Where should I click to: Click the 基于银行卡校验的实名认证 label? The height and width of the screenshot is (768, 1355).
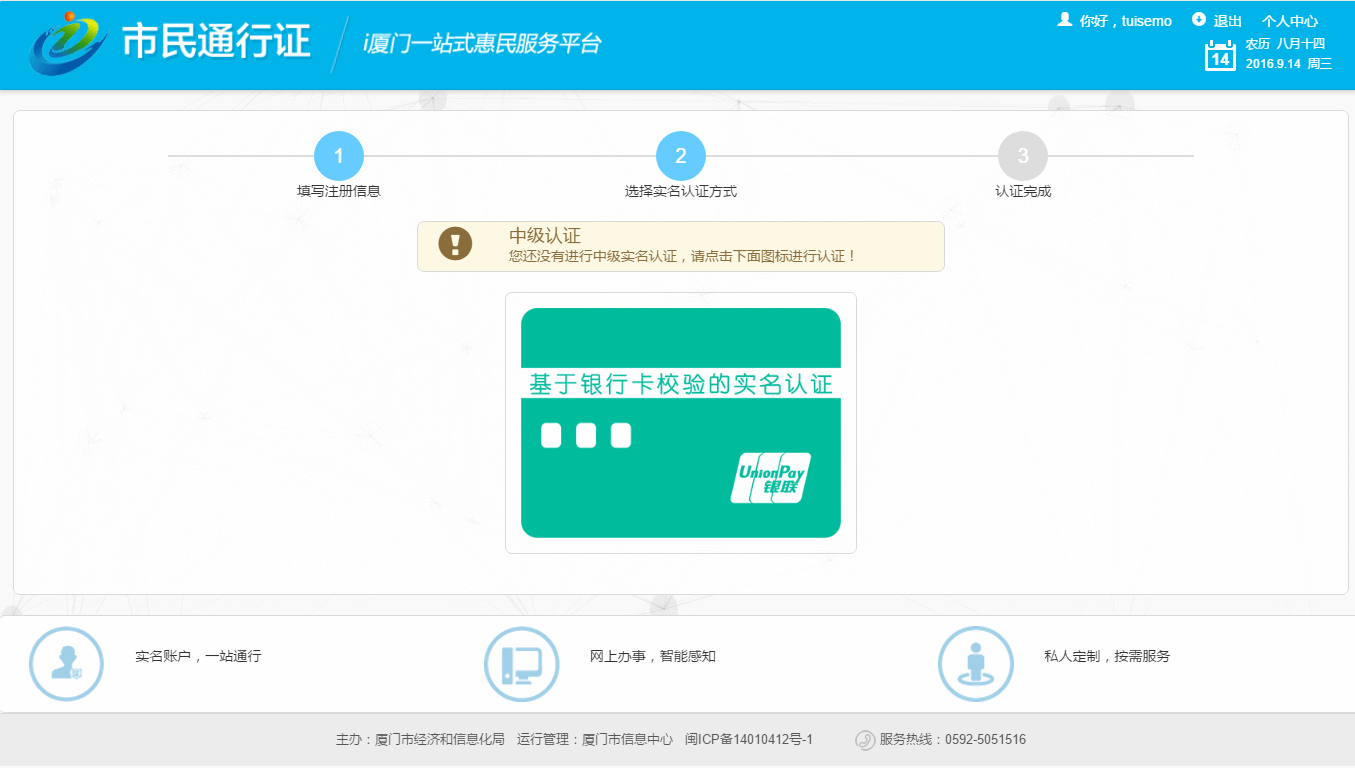pos(681,384)
